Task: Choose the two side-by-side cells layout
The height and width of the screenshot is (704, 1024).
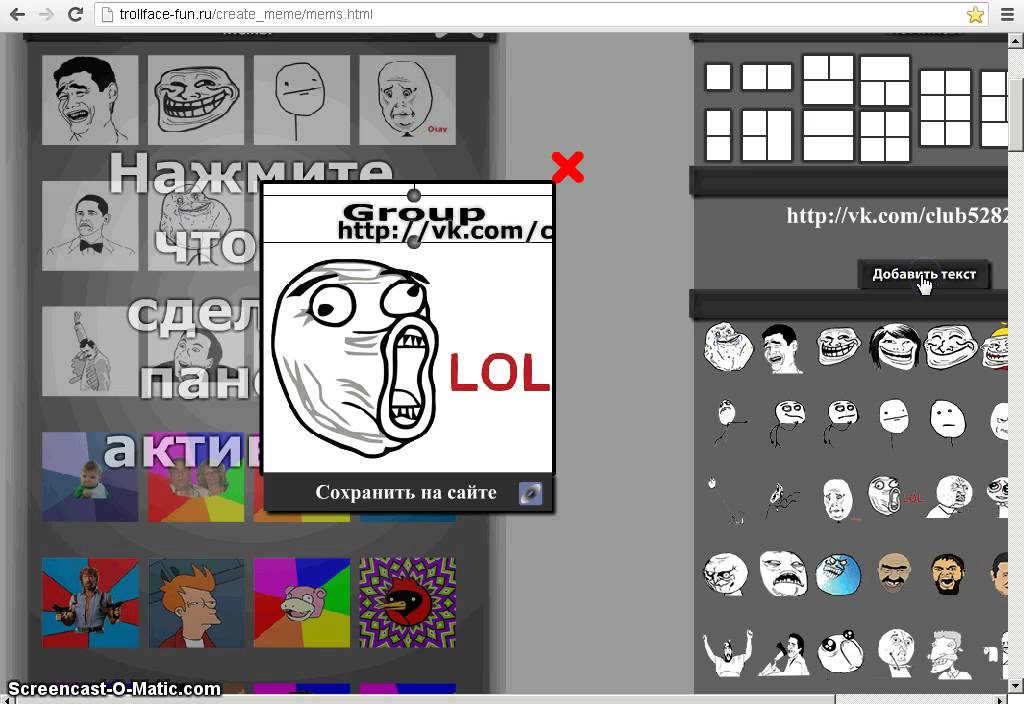Action: [767, 77]
